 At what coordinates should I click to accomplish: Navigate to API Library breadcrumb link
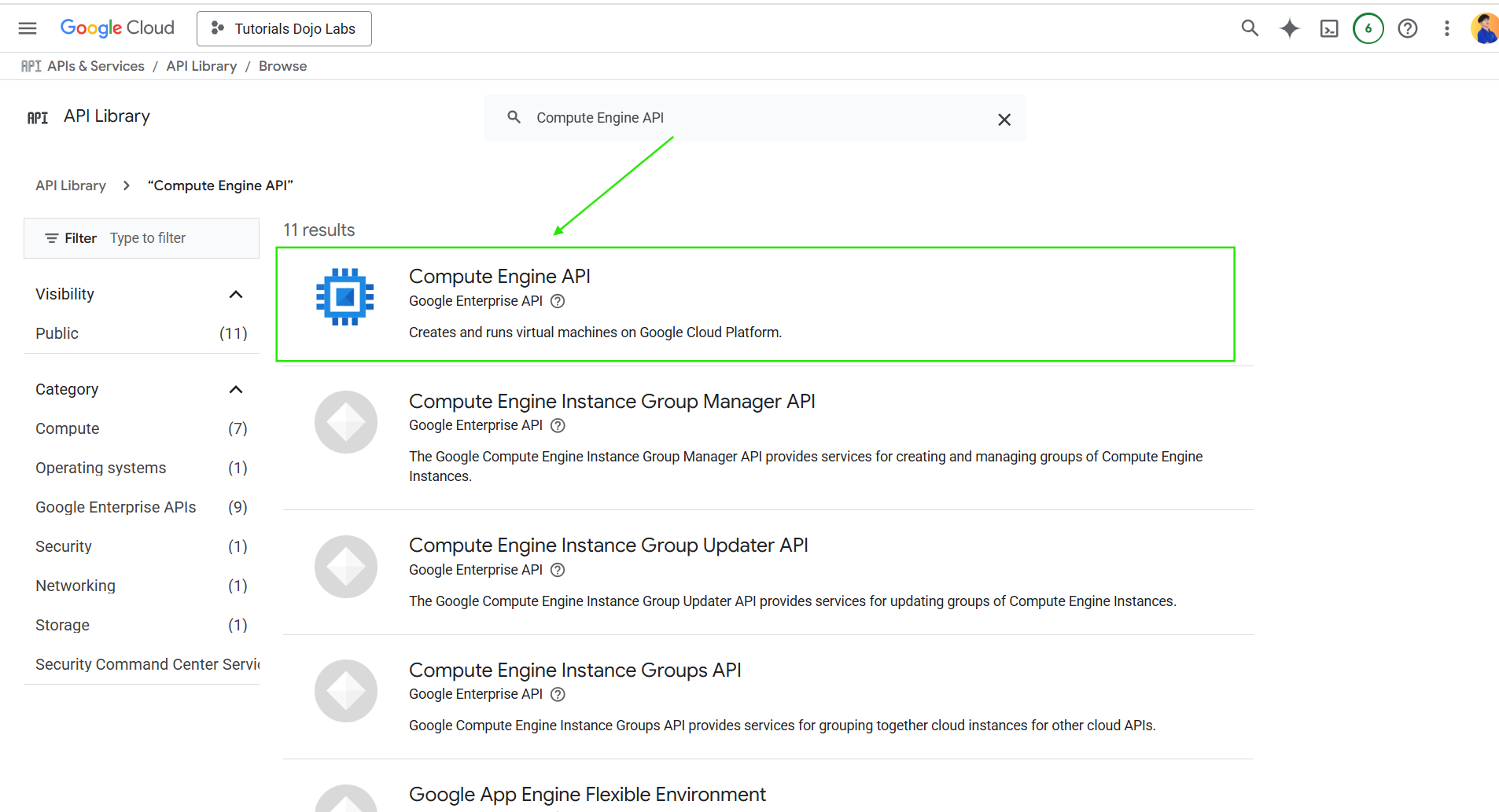click(x=201, y=66)
